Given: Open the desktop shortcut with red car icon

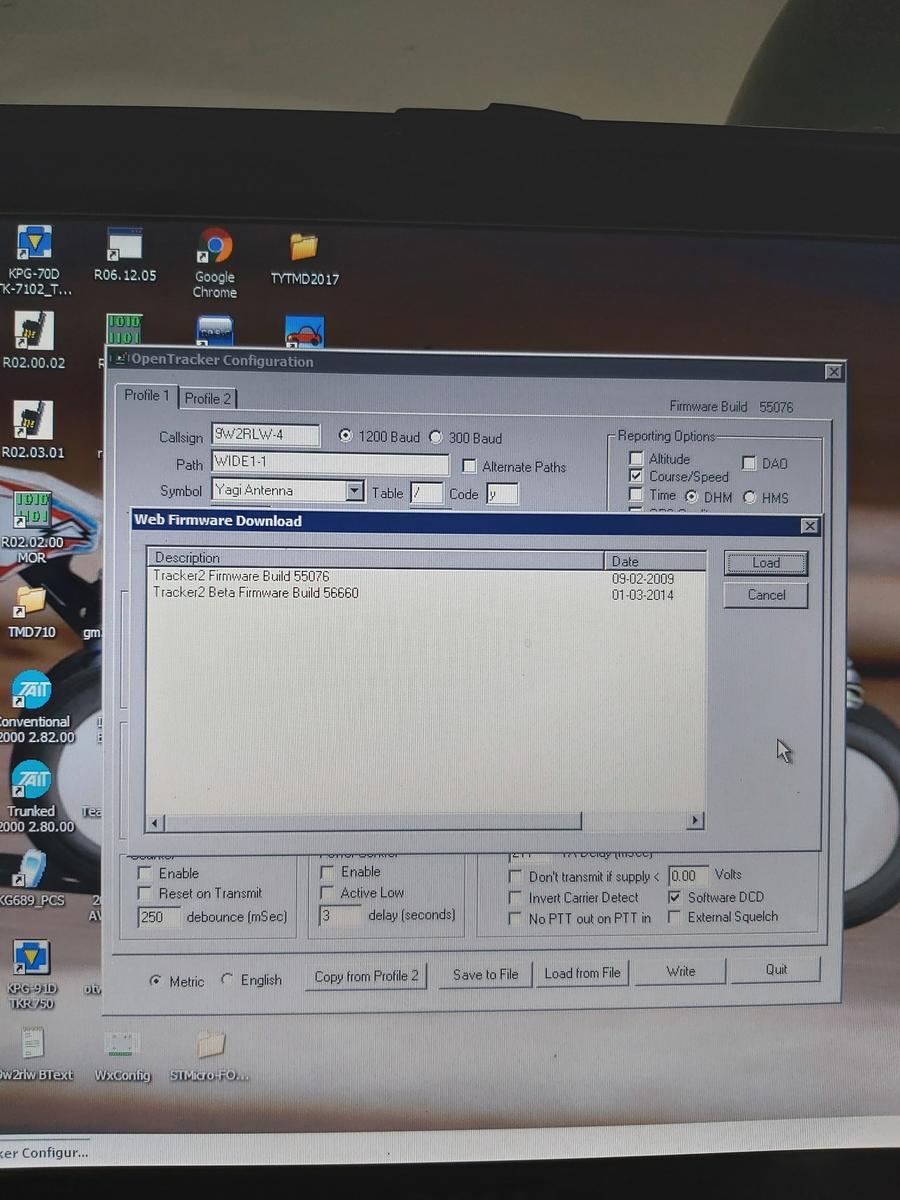Looking at the screenshot, I should coord(304,332).
